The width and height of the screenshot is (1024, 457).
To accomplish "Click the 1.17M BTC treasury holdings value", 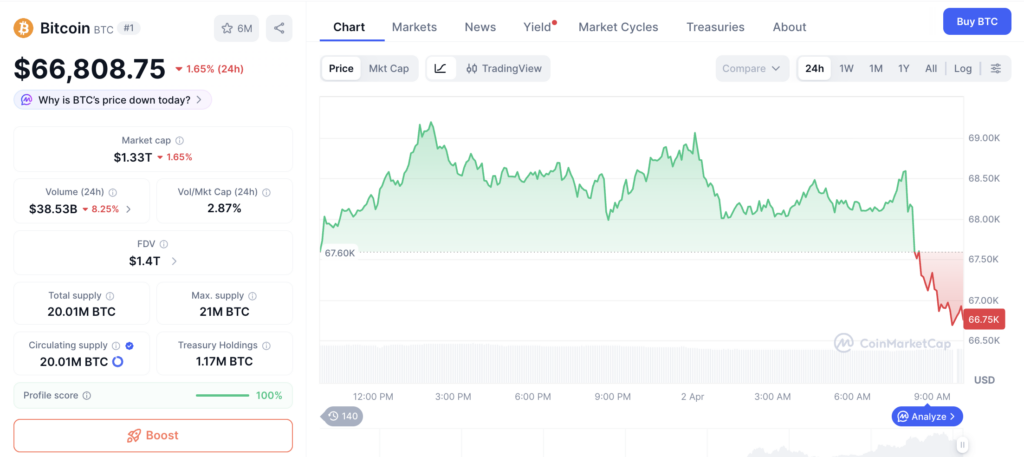I will pos(224,362).
